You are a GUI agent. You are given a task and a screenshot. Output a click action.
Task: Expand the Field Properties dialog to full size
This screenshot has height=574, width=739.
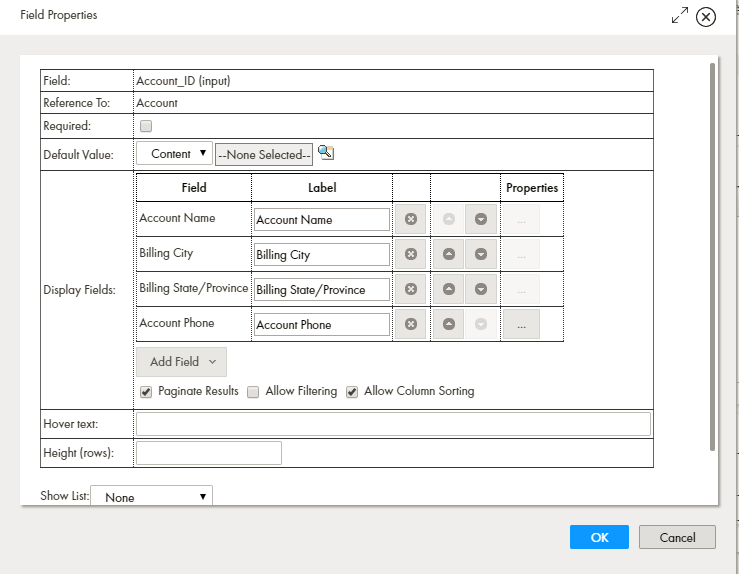(680, 16)
